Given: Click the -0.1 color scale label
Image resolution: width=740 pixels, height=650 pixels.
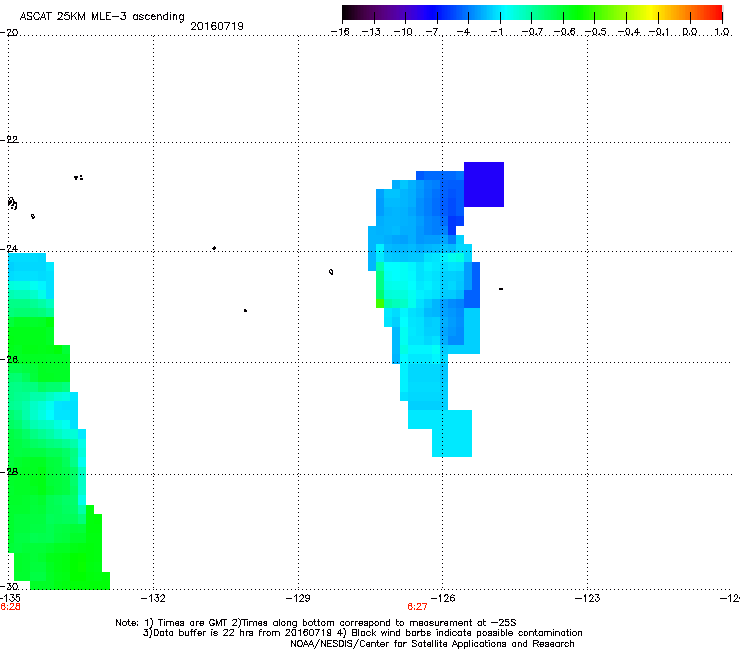Looking at the screenshot, I should pos(659,32).
